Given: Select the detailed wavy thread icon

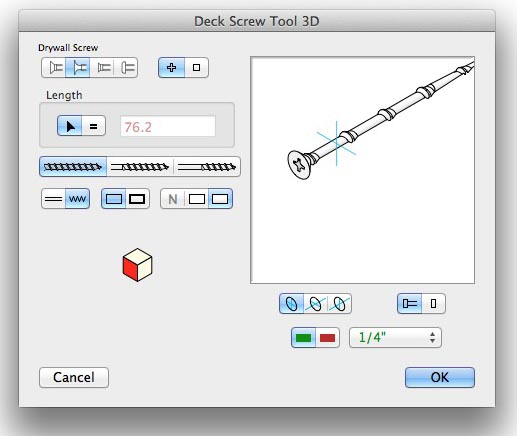Looking at the screenshot, I should tap(77, 199).
